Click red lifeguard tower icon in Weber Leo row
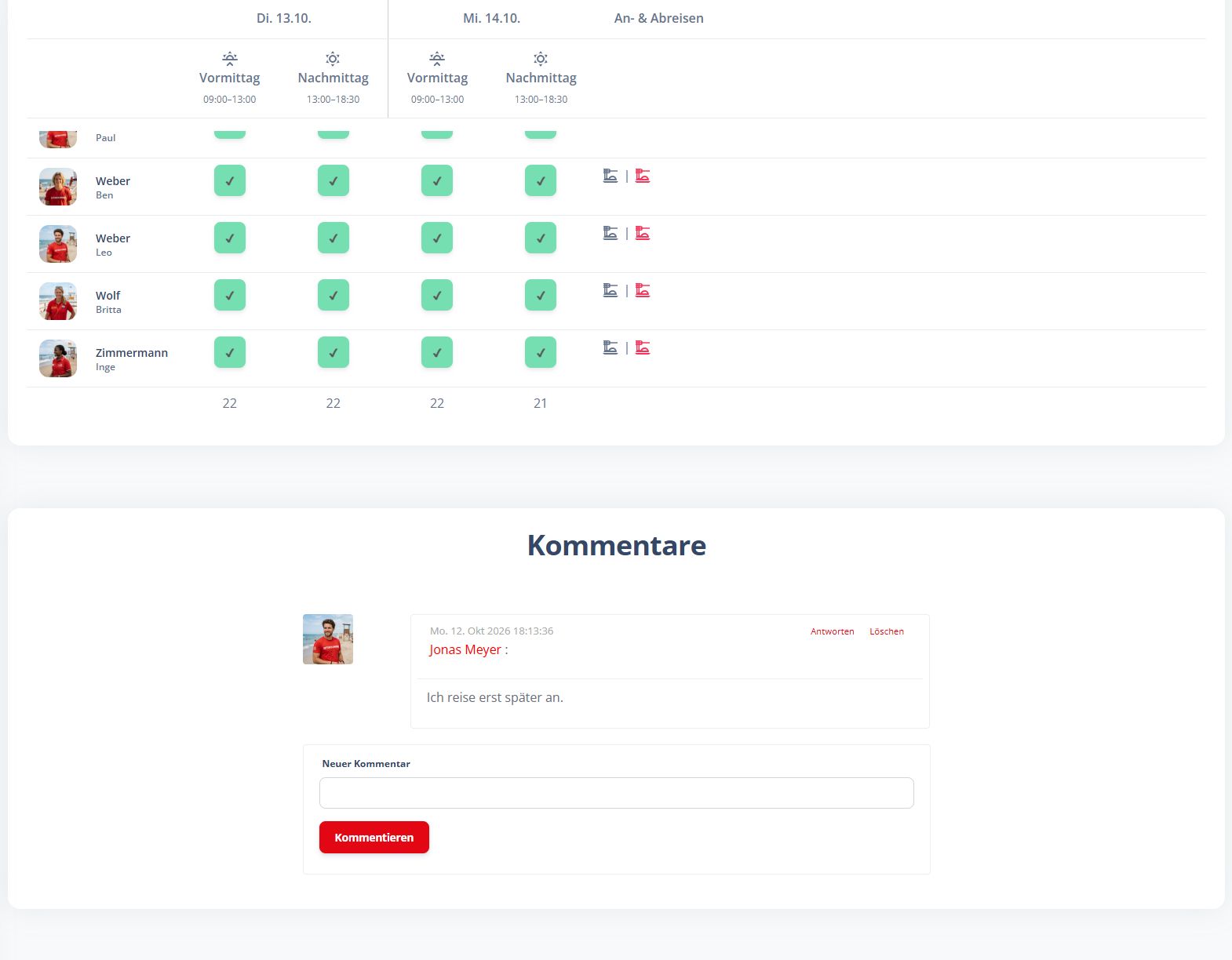This screenshot has width=1232, height=960. (x=643, y=233)
